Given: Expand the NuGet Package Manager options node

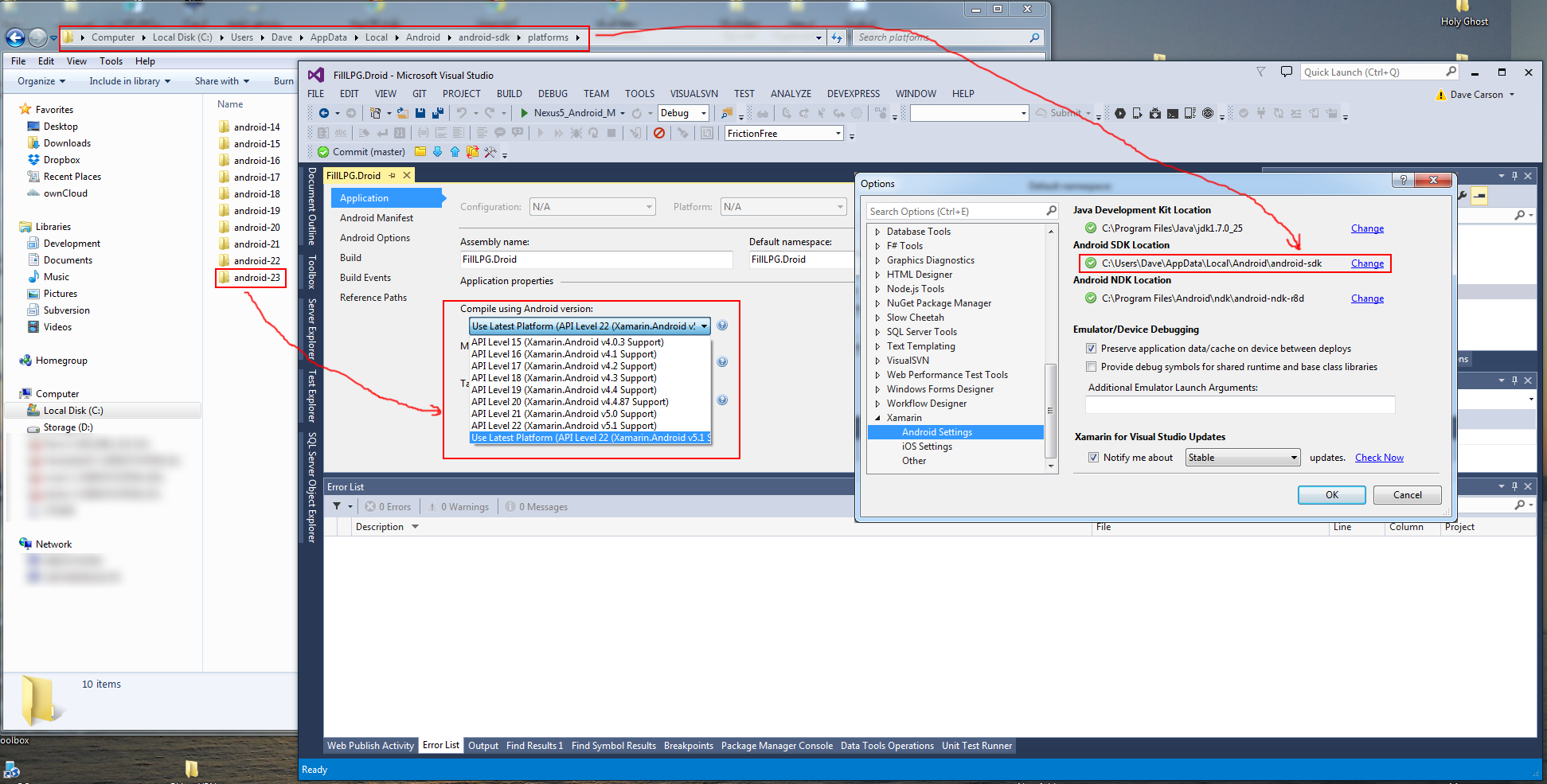Looking at the screenshot, I should [877, 303].
